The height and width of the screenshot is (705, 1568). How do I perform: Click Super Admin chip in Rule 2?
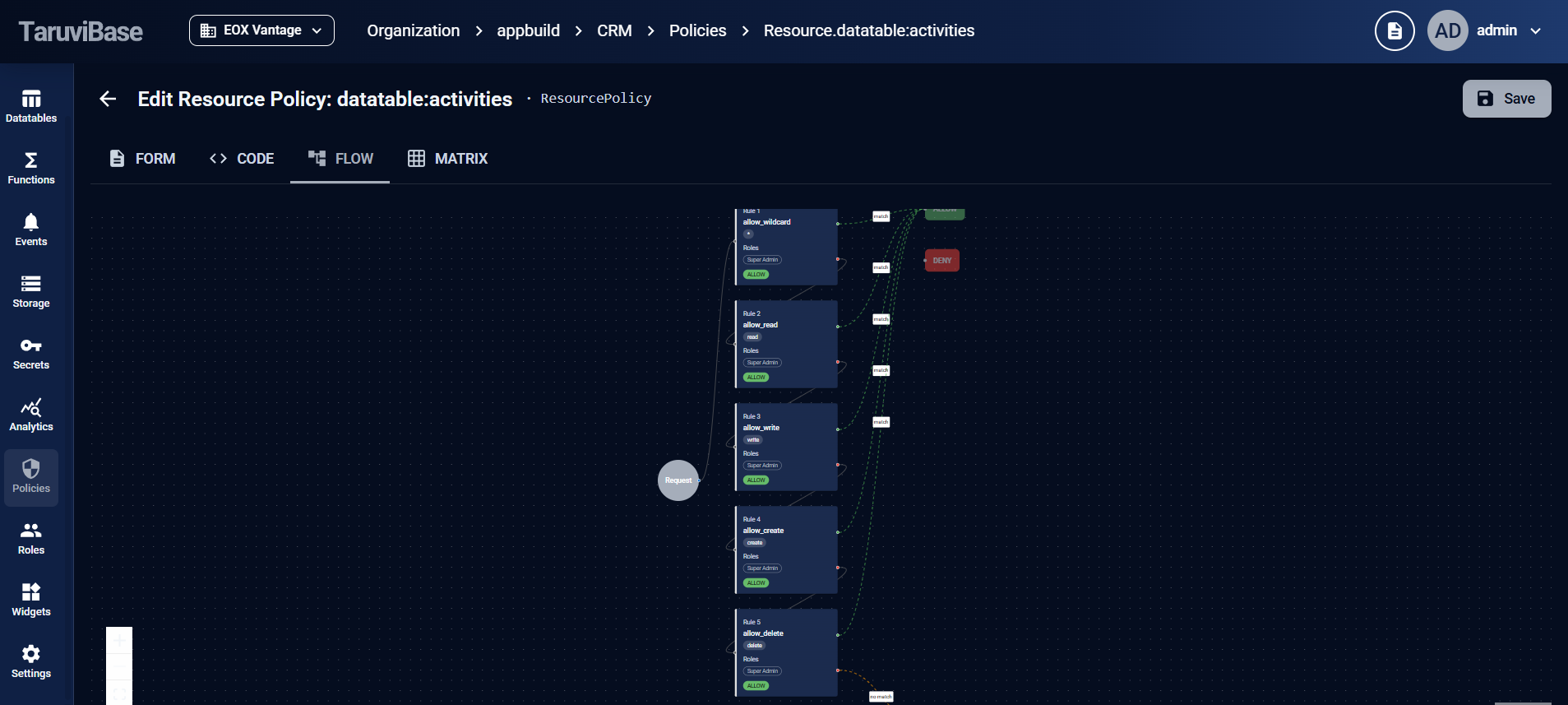coord(762,363)
